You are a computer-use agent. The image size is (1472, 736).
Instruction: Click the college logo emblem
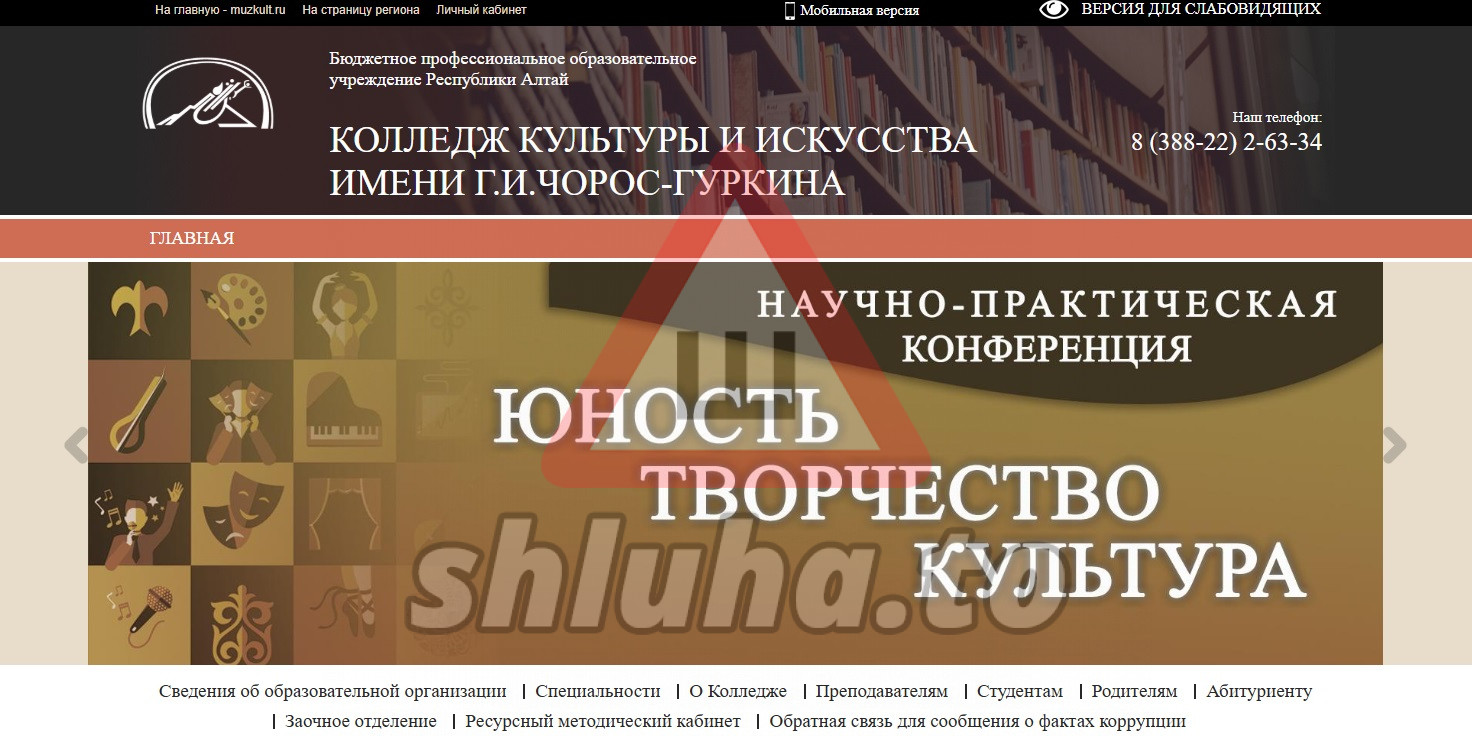tap(208, 94)
